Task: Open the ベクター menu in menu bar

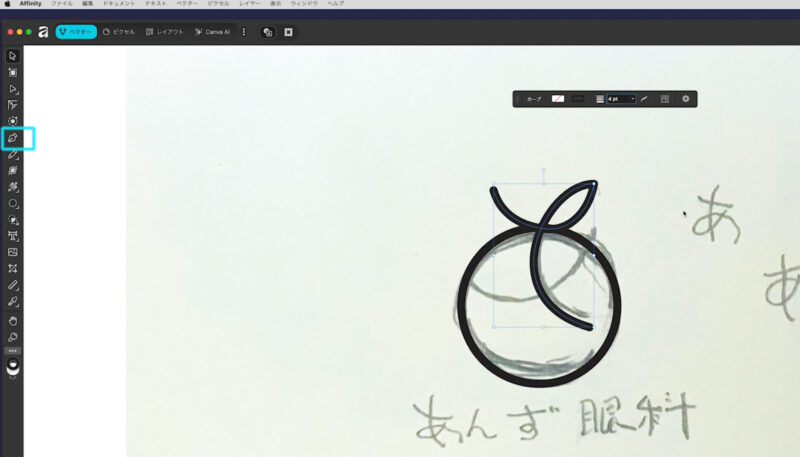Action: coord(187,4)
